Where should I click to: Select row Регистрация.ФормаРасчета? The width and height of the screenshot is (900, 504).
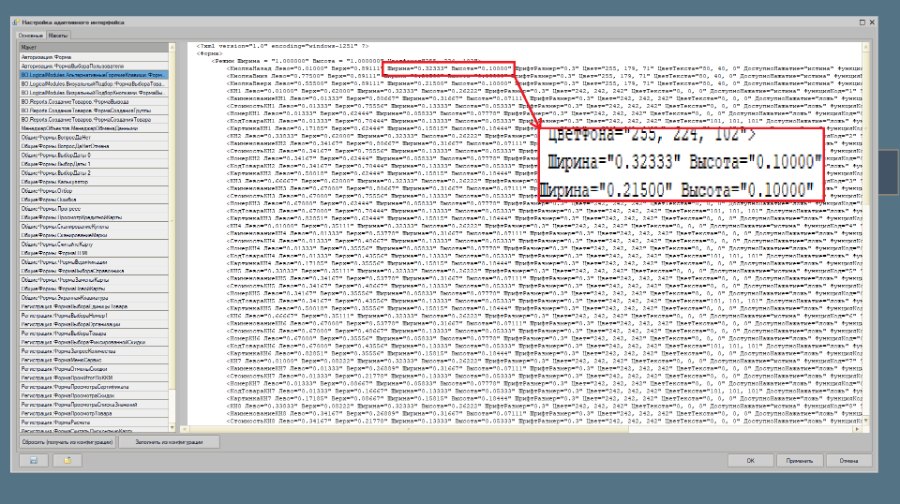(x=94, y=422)
